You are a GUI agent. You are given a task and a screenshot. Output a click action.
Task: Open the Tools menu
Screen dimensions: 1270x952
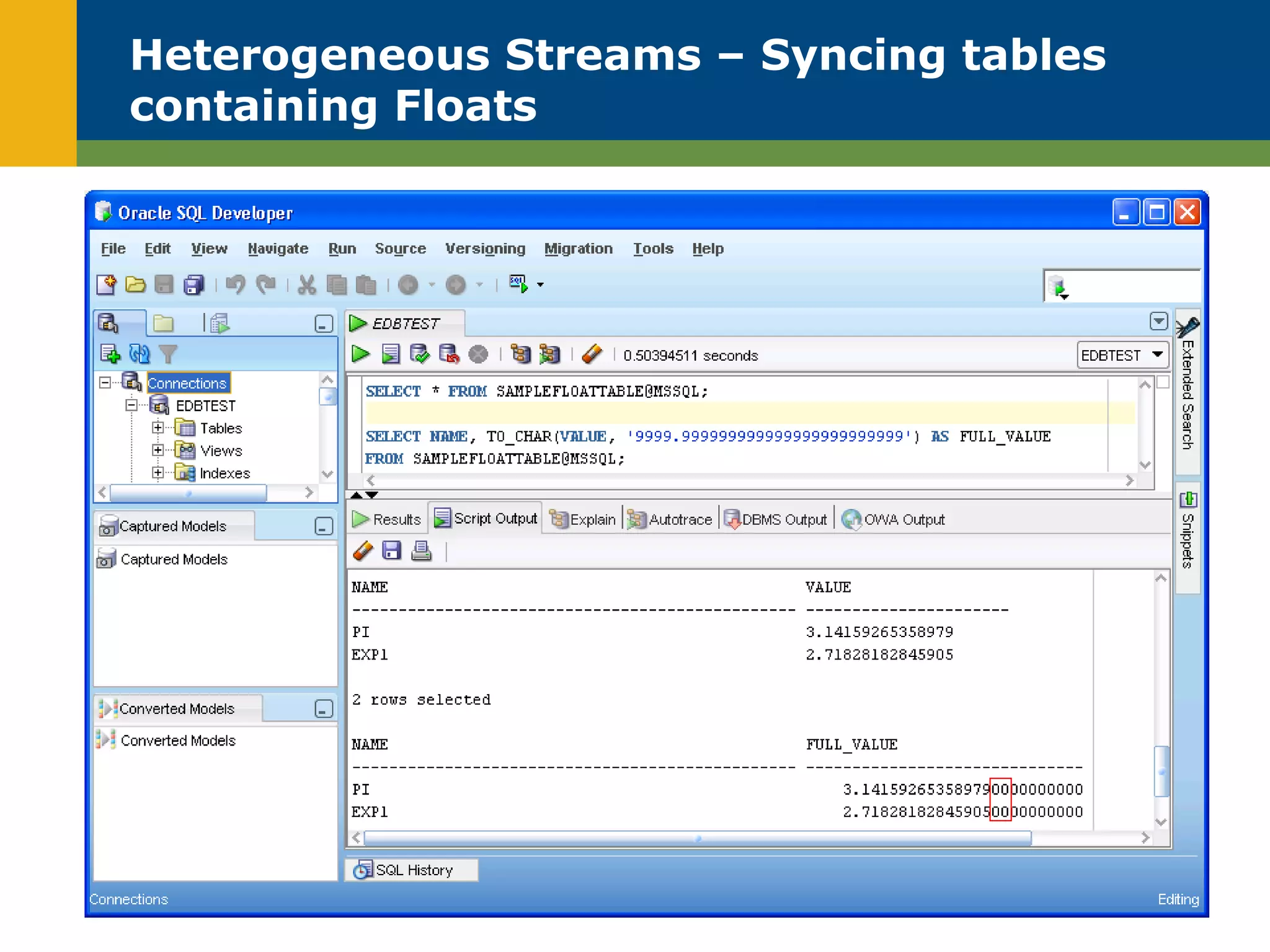pos(653,249)
